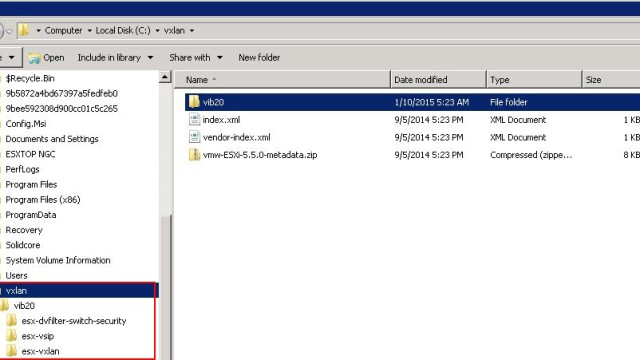Expand the Include in library dropdown

(x=150, y=58)
